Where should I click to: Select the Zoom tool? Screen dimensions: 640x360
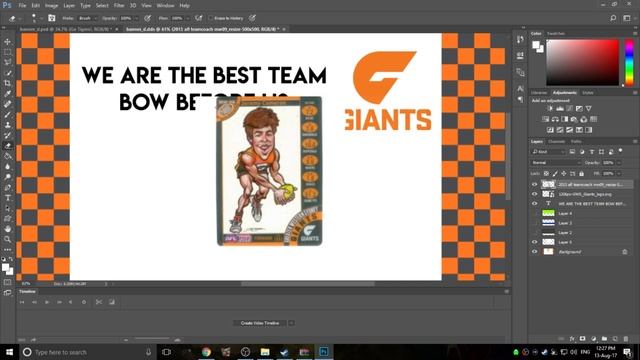pos(7,240)
